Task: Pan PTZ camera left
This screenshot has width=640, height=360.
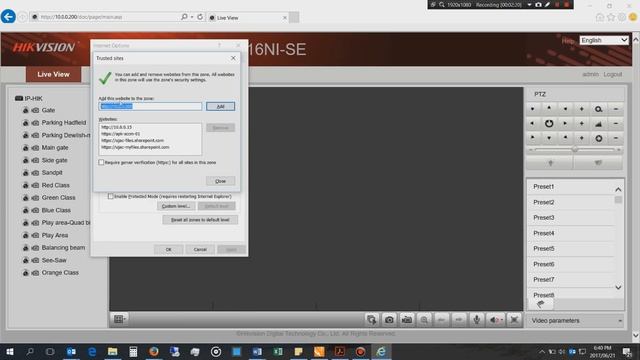Action: (x=532, y=123)
